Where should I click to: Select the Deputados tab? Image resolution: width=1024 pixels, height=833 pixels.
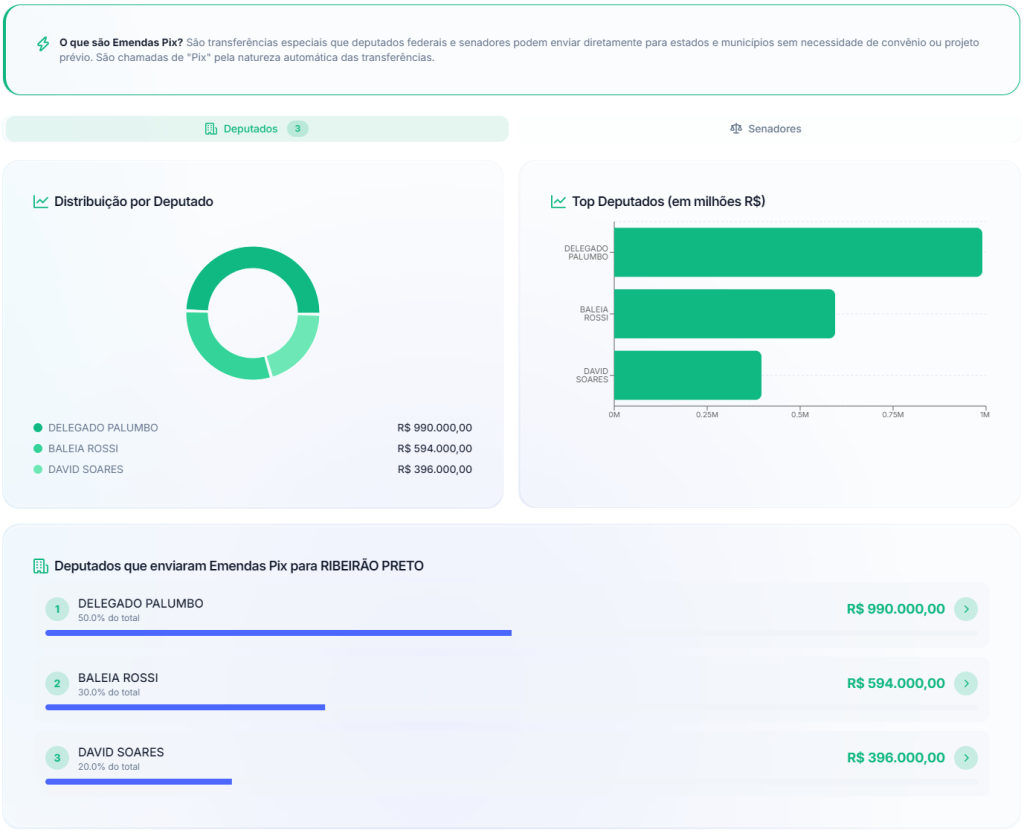pyautogui.click(x=250, y=129)
